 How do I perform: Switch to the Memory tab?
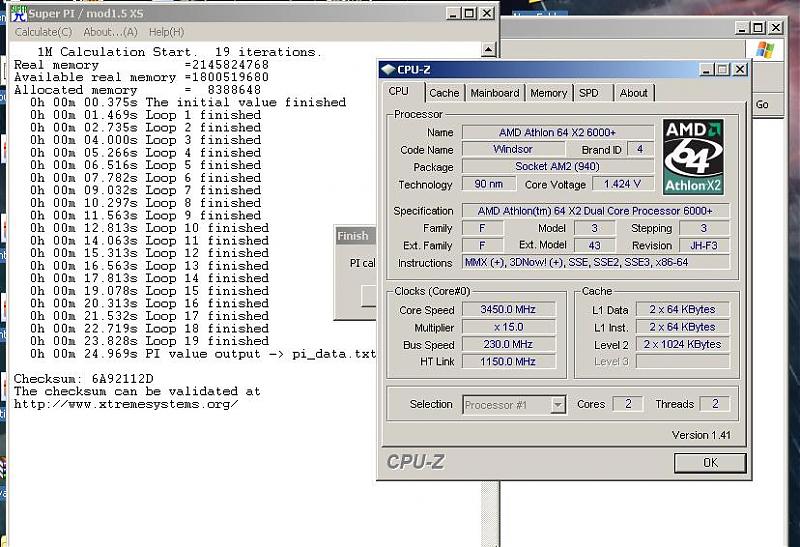pos(548,93)
